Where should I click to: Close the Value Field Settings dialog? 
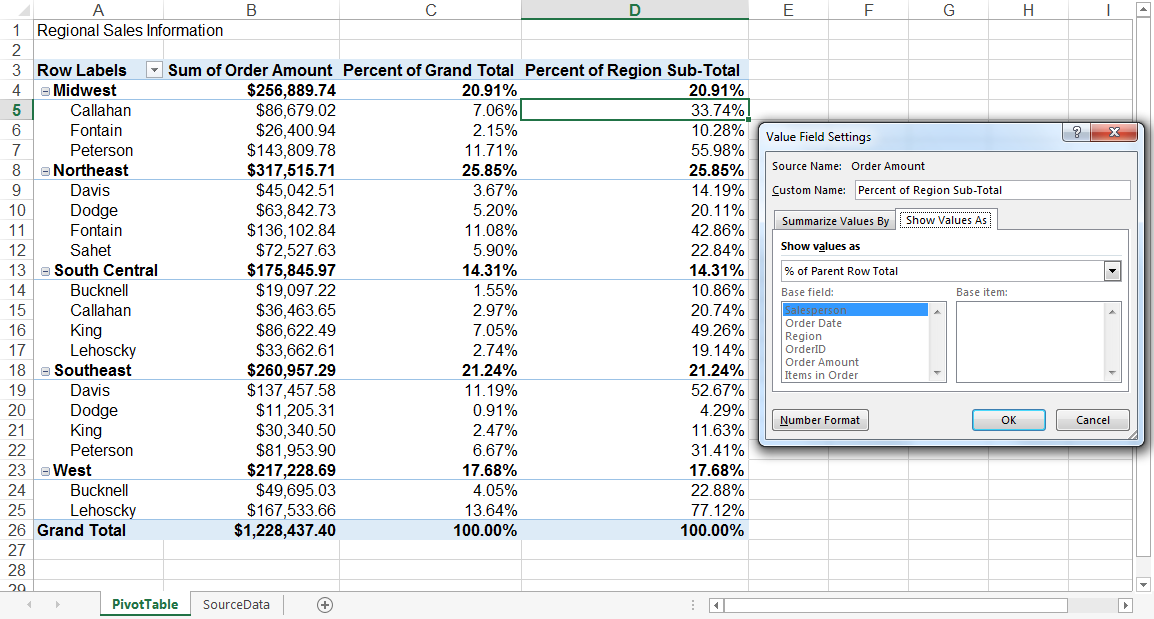[x=1115, y=134]
